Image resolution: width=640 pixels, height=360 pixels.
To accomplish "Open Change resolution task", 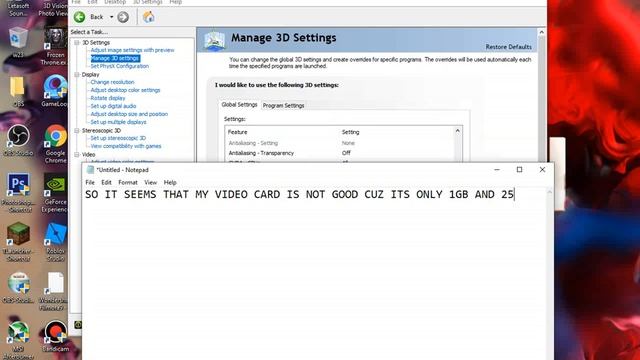I will 112,82.
